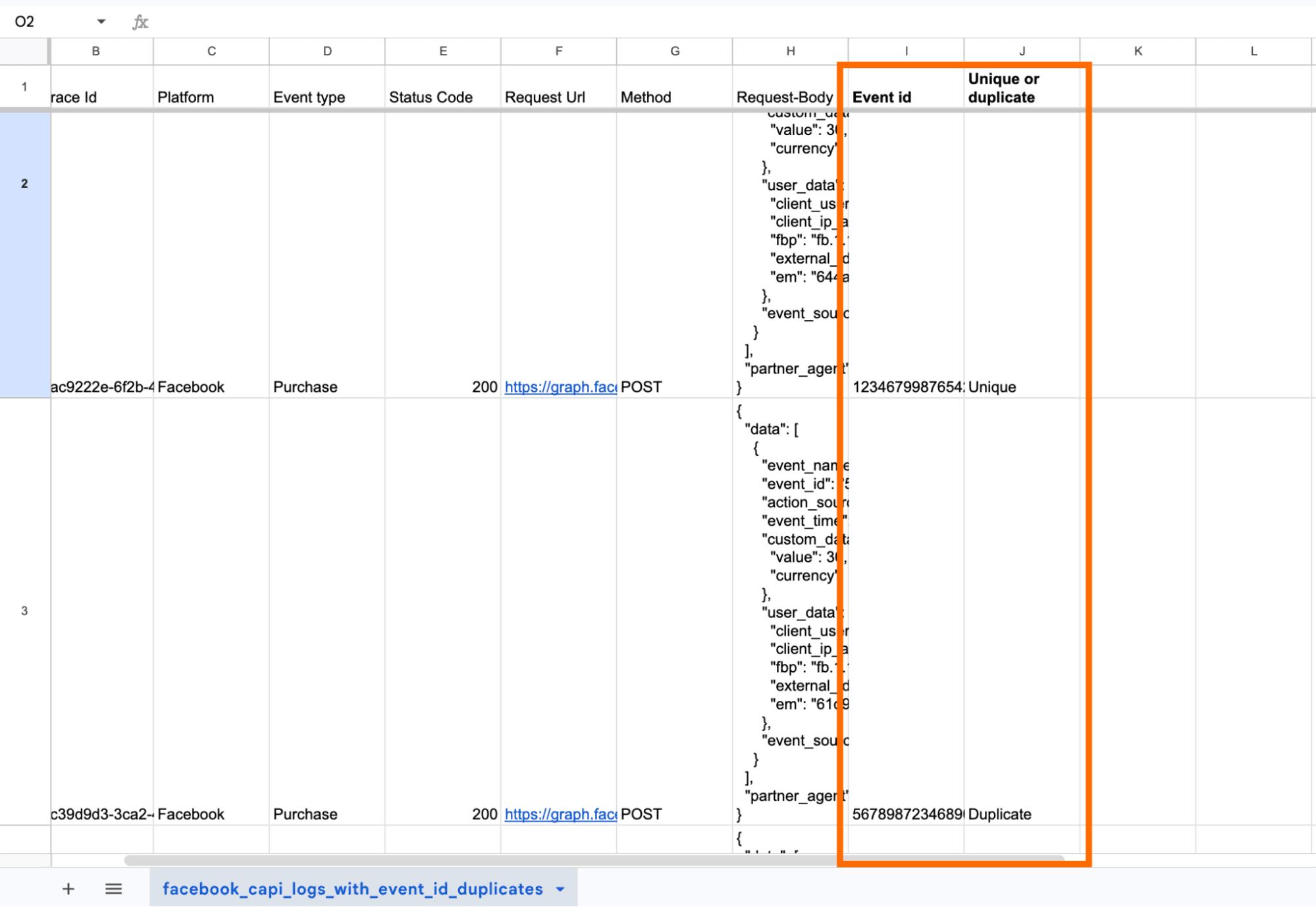Click the 'race Id' header cell

[x=101, y=86]
